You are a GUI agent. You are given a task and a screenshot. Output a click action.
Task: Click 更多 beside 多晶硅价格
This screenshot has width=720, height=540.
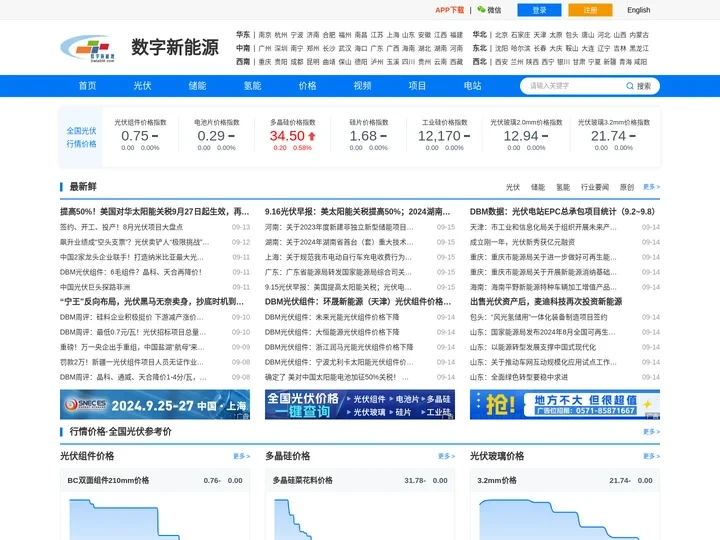446,456
